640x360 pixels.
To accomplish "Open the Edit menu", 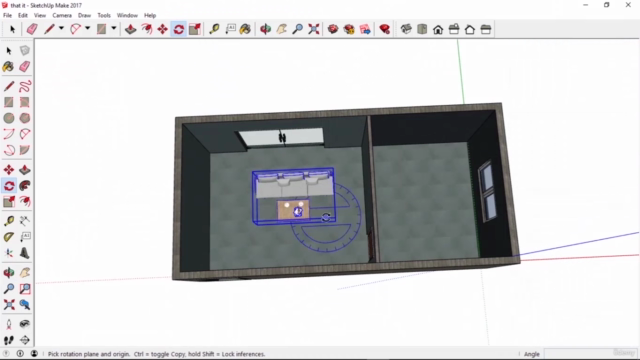I will click(22, 15).
